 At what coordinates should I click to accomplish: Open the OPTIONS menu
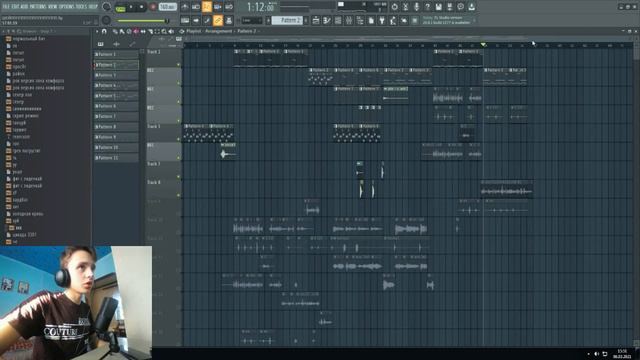click(67, 7)
